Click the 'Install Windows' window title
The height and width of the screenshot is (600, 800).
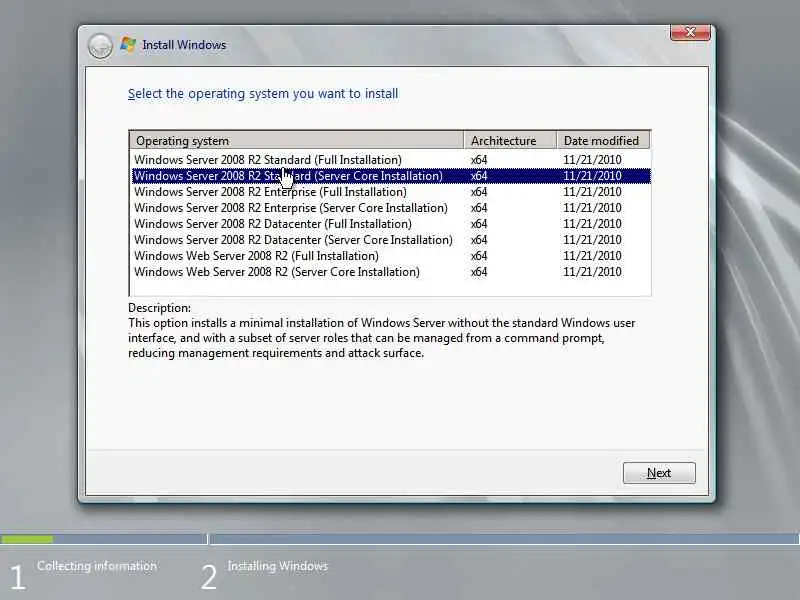pos(184,45)
